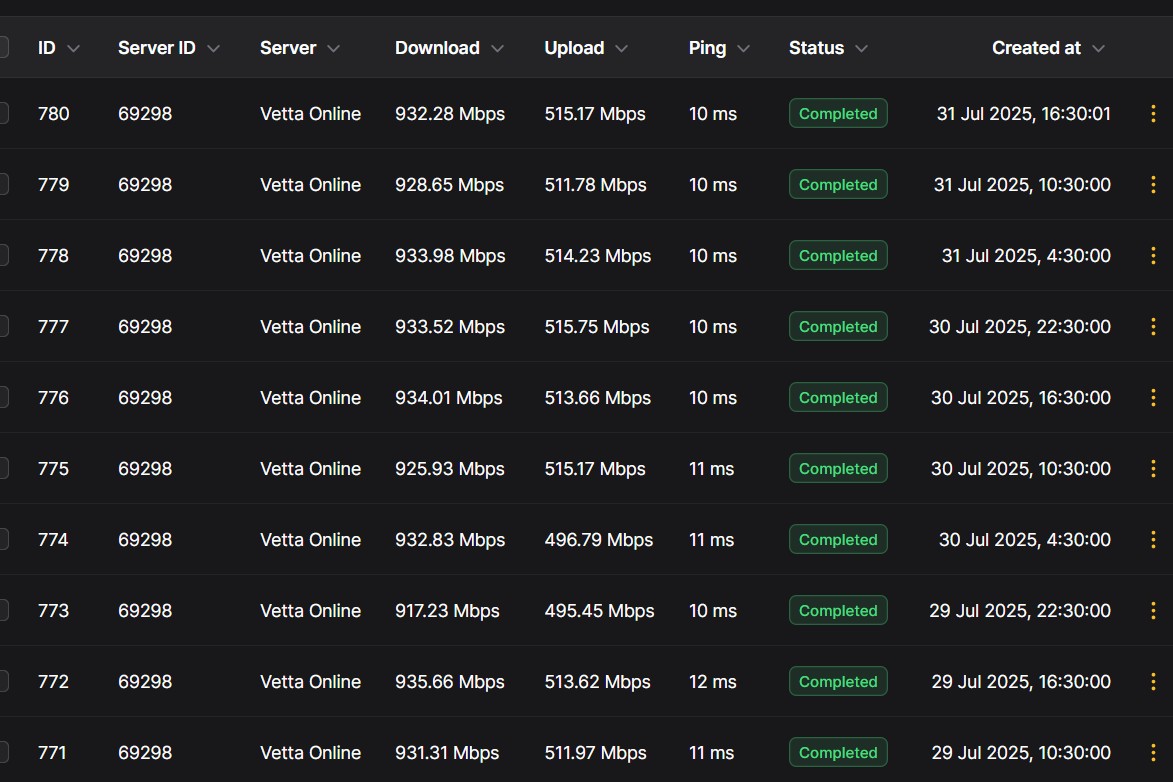Open the three-dot menu for result 779

[1153, 185]
